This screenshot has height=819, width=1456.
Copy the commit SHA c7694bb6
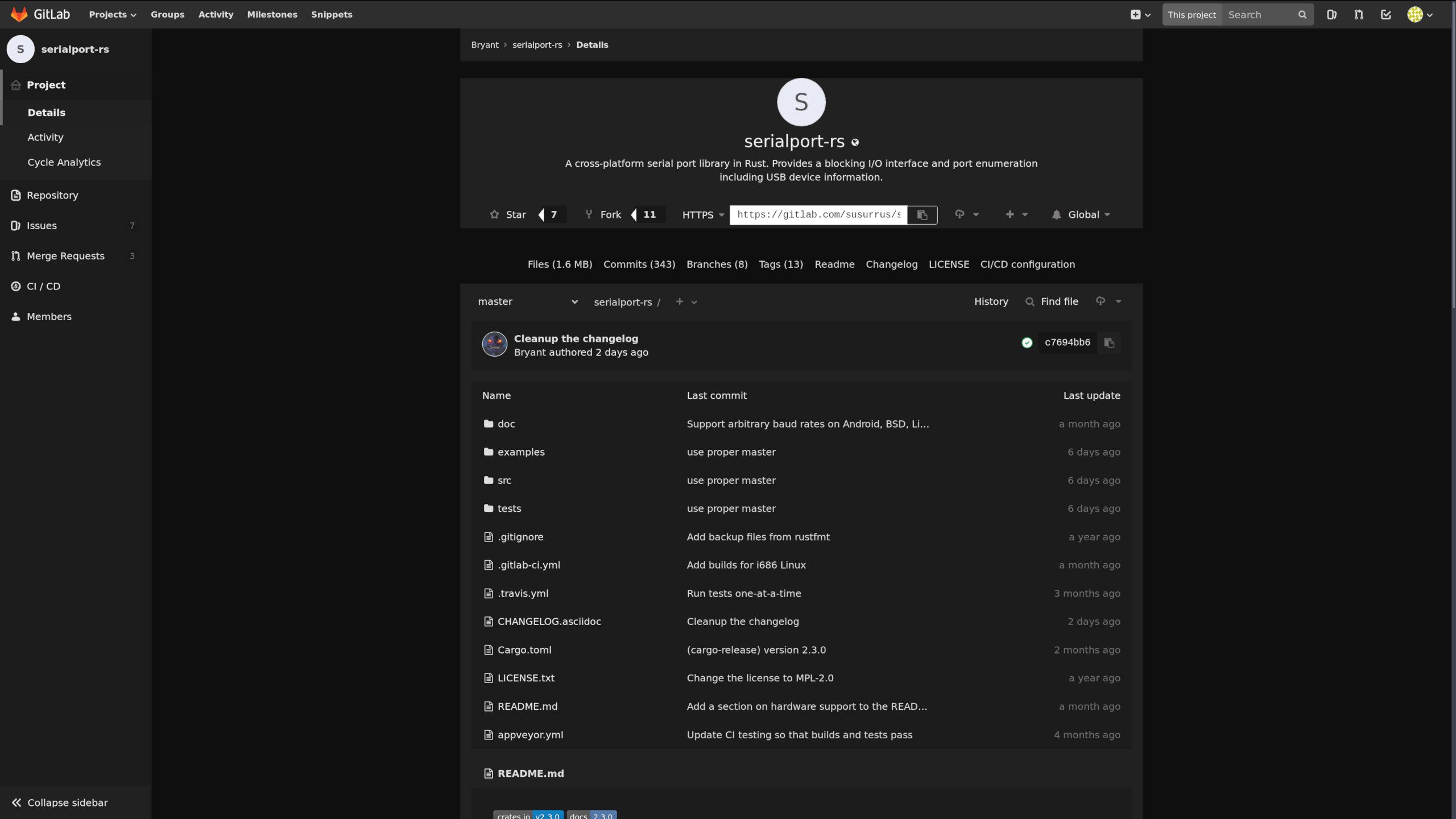tap(1109, 342)
